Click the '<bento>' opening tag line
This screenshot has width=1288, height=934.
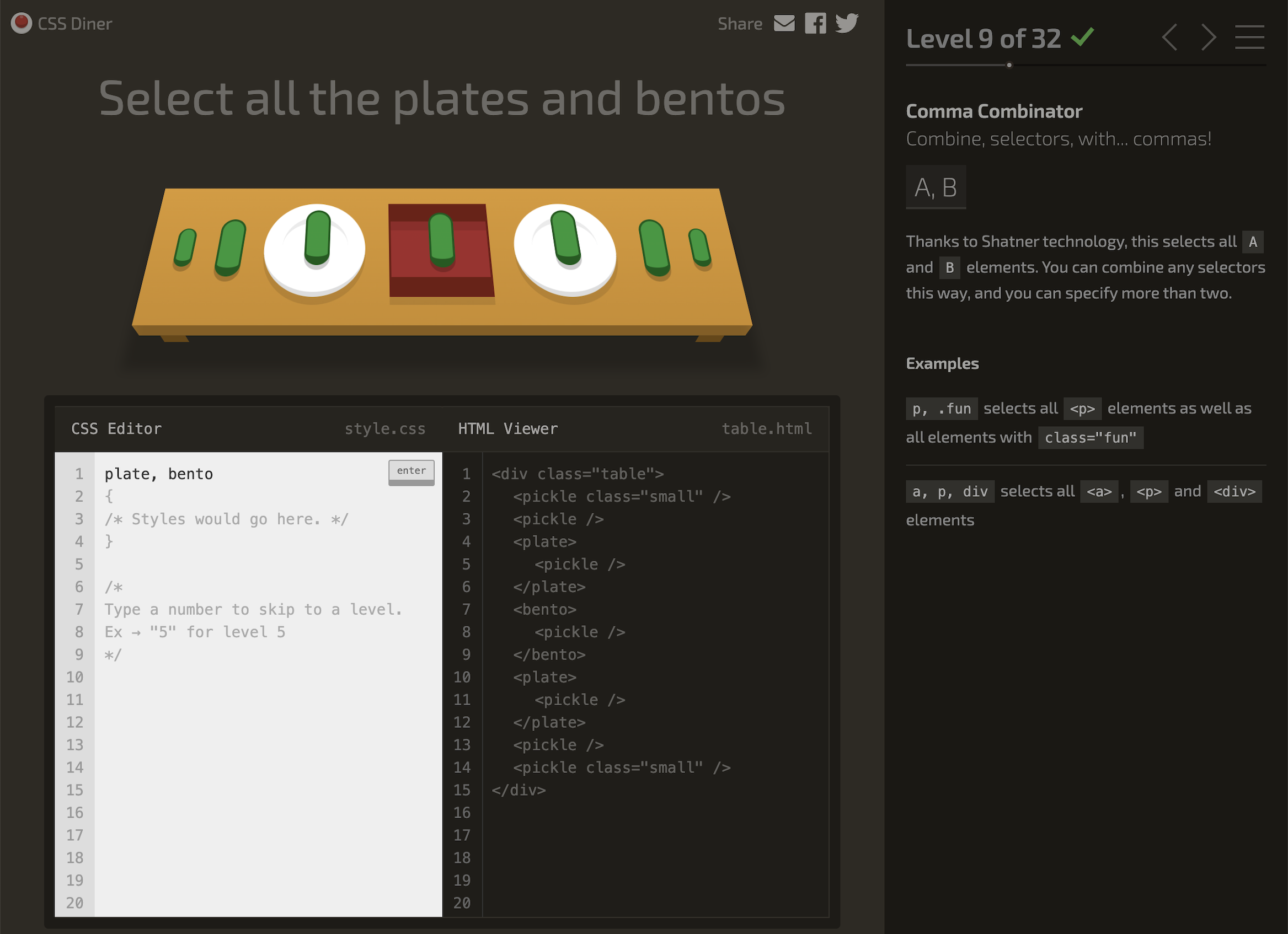coord(544,609)
